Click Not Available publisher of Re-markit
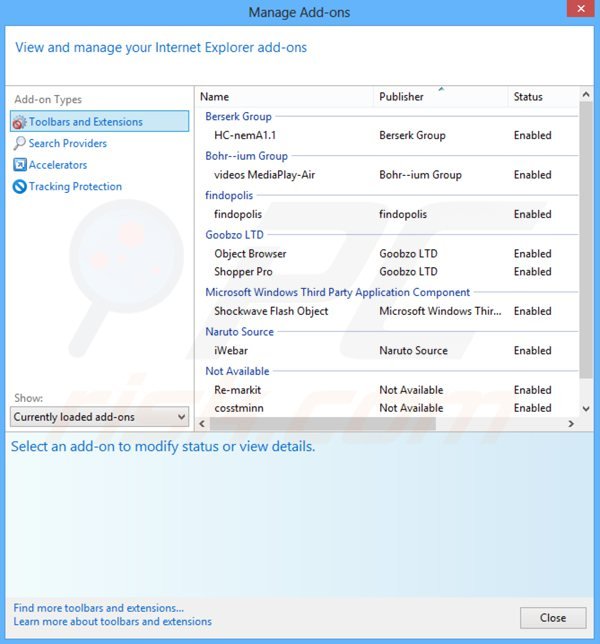This screenshot has width=600, height=644. (411, 390)
